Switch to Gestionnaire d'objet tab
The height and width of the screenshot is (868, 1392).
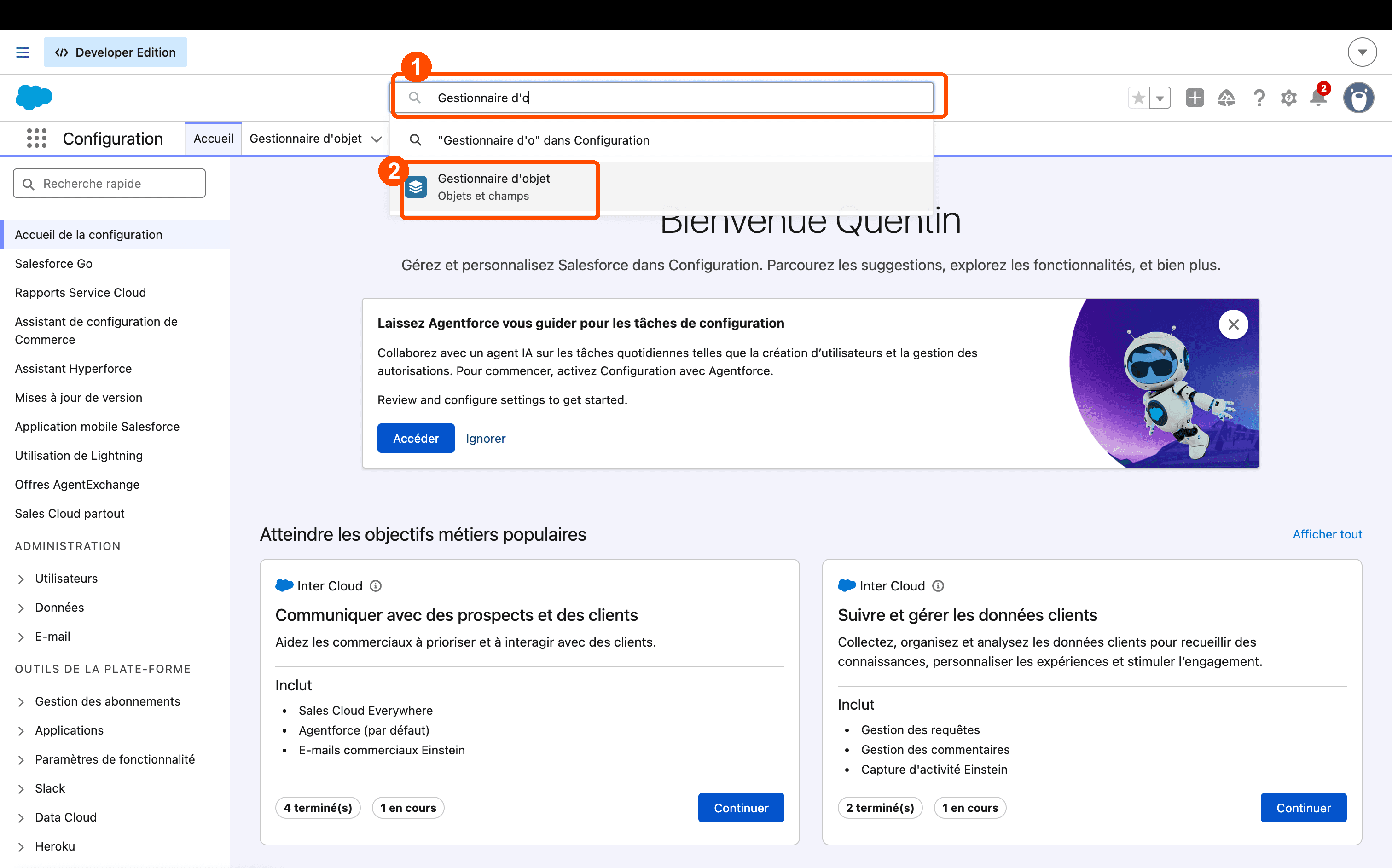[305, 139]
